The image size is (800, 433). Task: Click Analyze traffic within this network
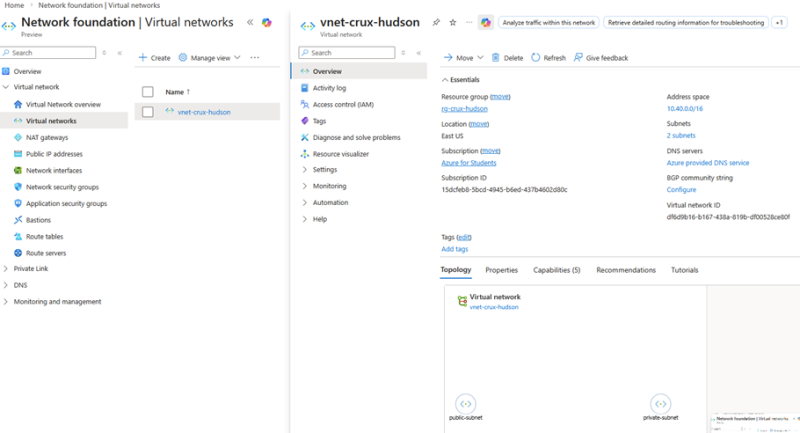pos(548,21)
